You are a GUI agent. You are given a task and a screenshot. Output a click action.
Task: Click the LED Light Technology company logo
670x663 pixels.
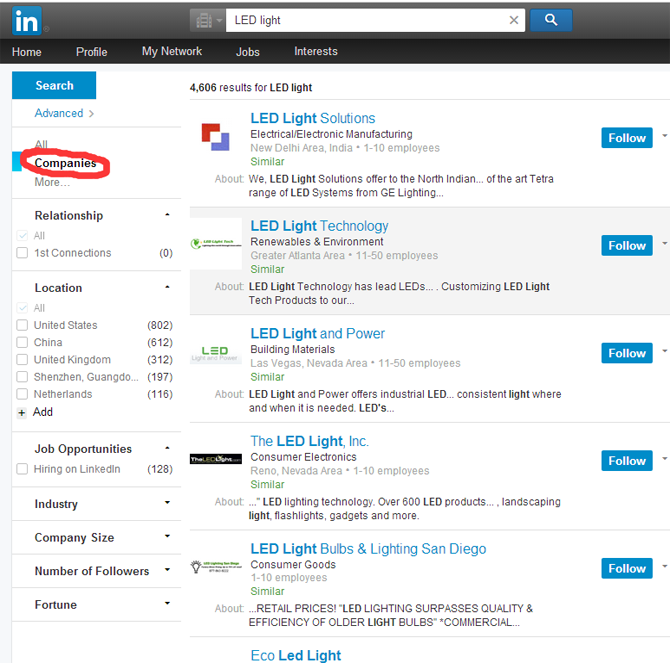[x=216, y=244]
